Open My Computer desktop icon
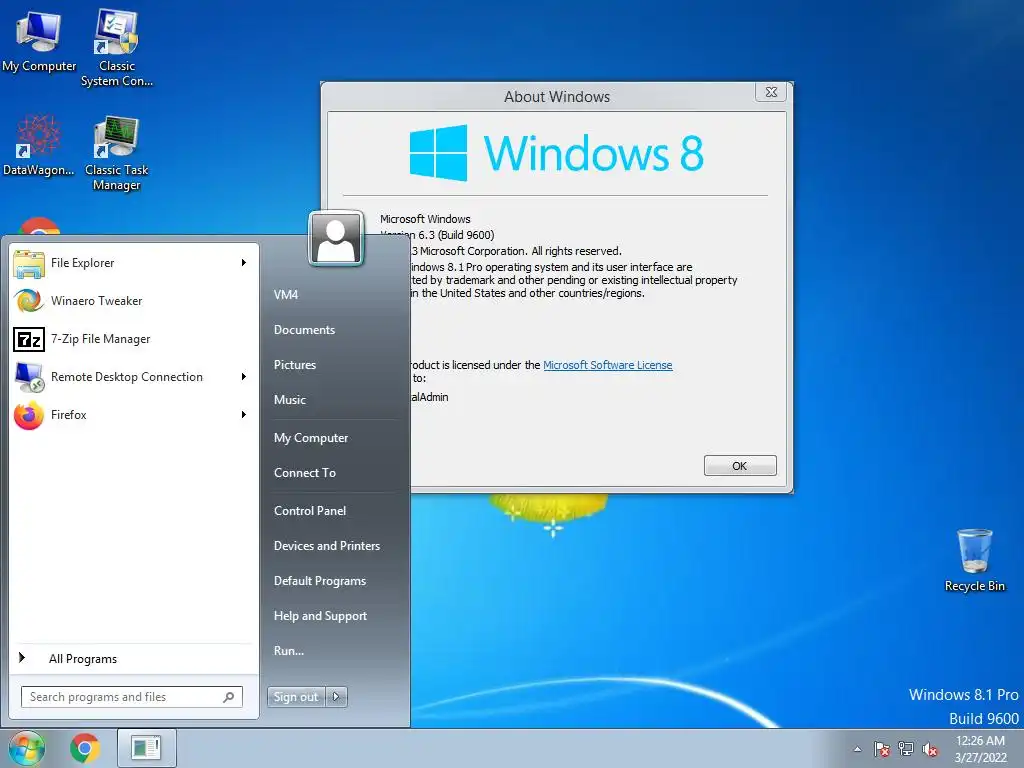This screenshot has width=1024, height=768. pos(39,41)
